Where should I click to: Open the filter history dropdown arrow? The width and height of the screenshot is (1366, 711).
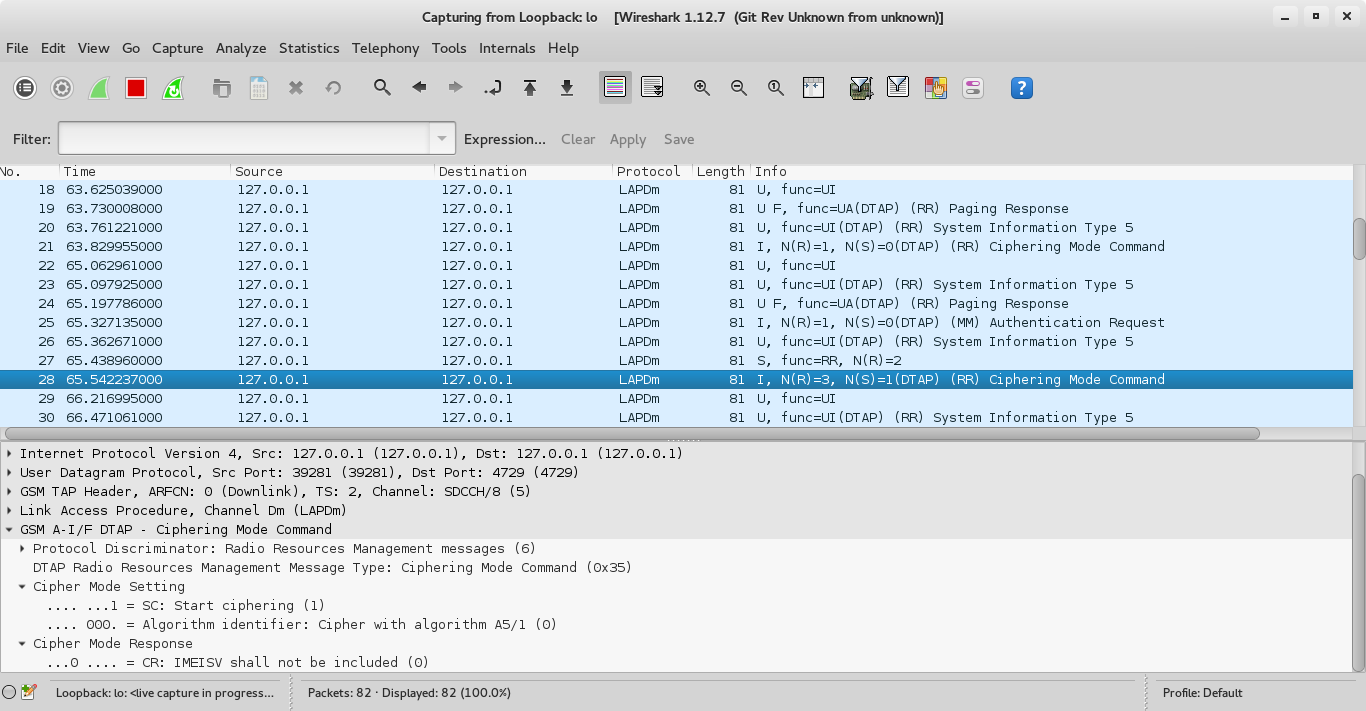pos(443,139)
